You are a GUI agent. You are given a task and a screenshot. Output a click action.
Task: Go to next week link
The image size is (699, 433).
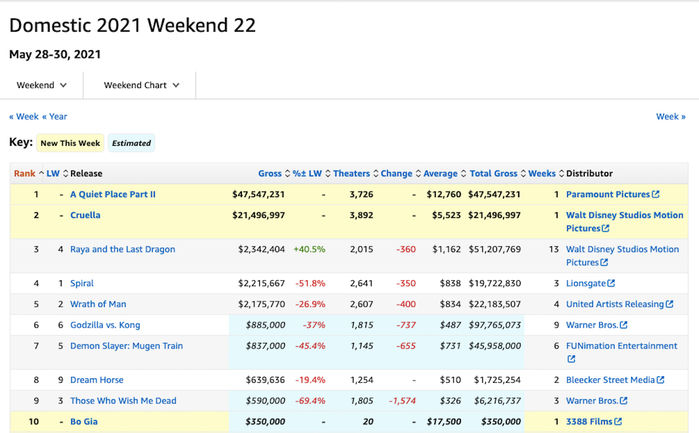pos(671,116)
